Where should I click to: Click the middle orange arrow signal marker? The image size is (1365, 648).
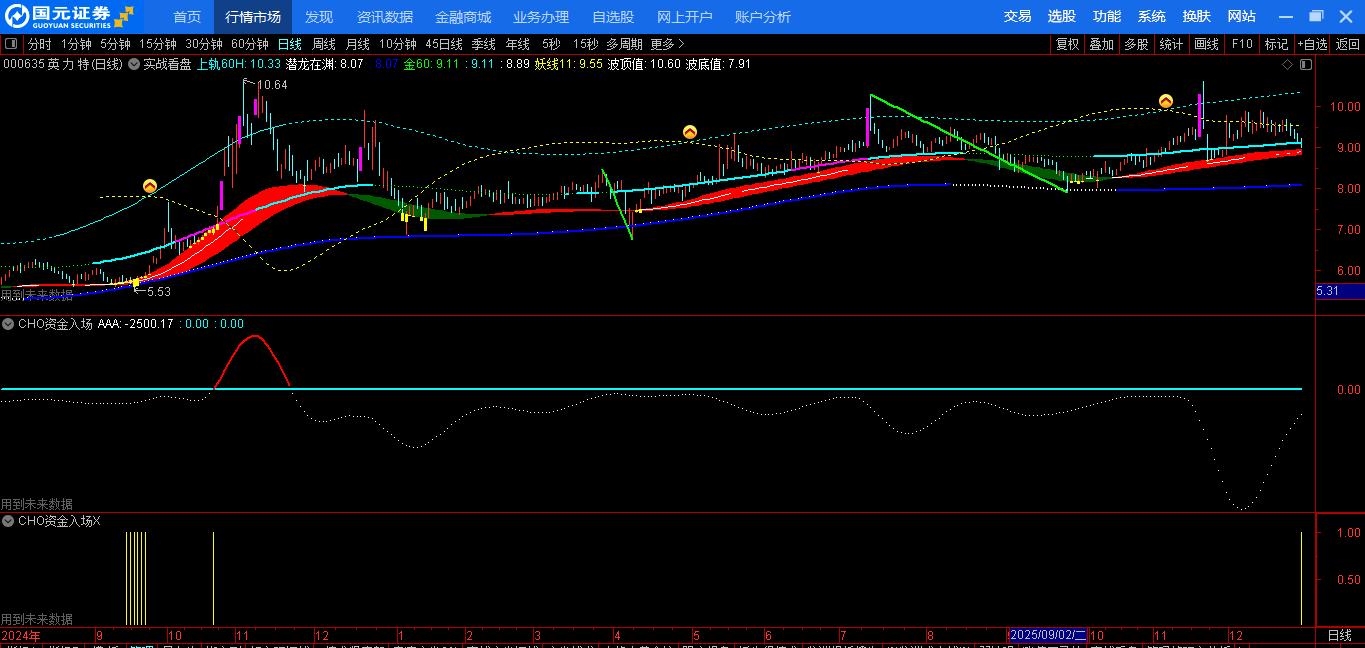tap(690, 132)
